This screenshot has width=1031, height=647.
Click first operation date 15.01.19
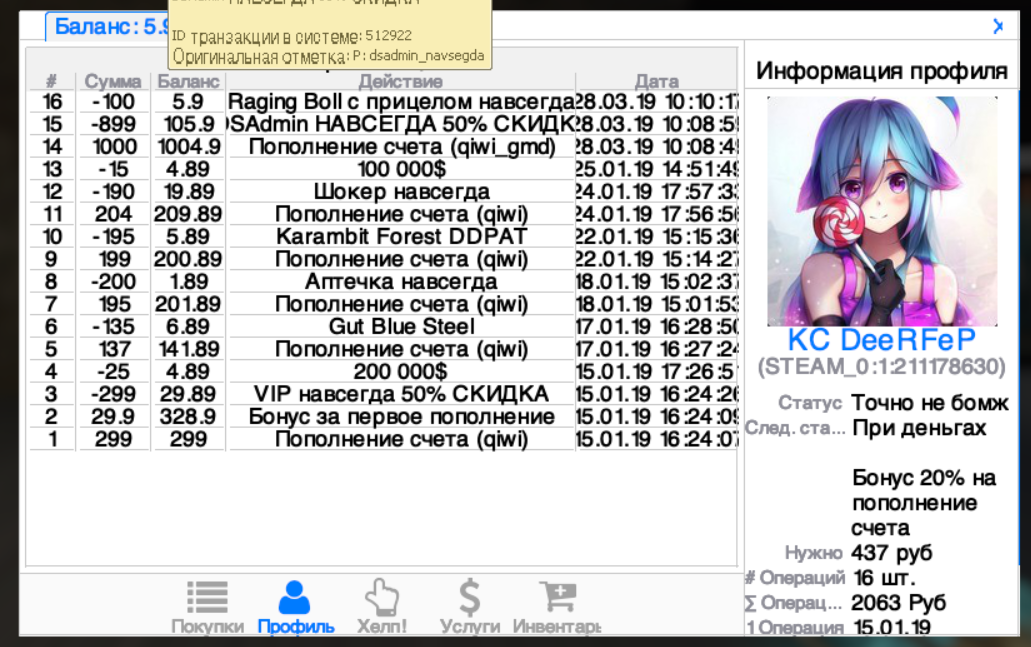coord(892,628)
